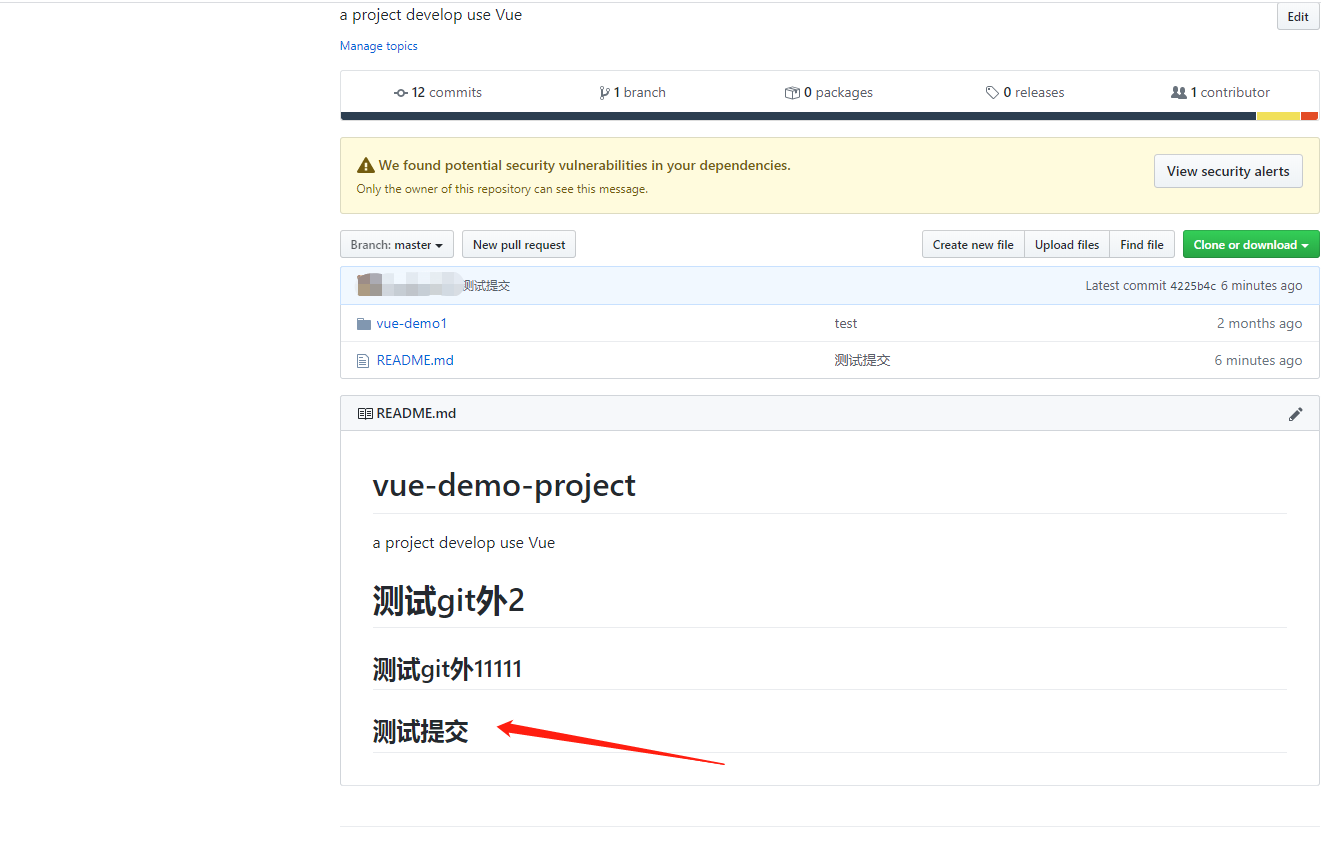Image resolution: width=1321 pixels, height=846 pixels.
Task: Click the warning triangle in the security banner
Action: pyautogui.click(x=366, y=165)
